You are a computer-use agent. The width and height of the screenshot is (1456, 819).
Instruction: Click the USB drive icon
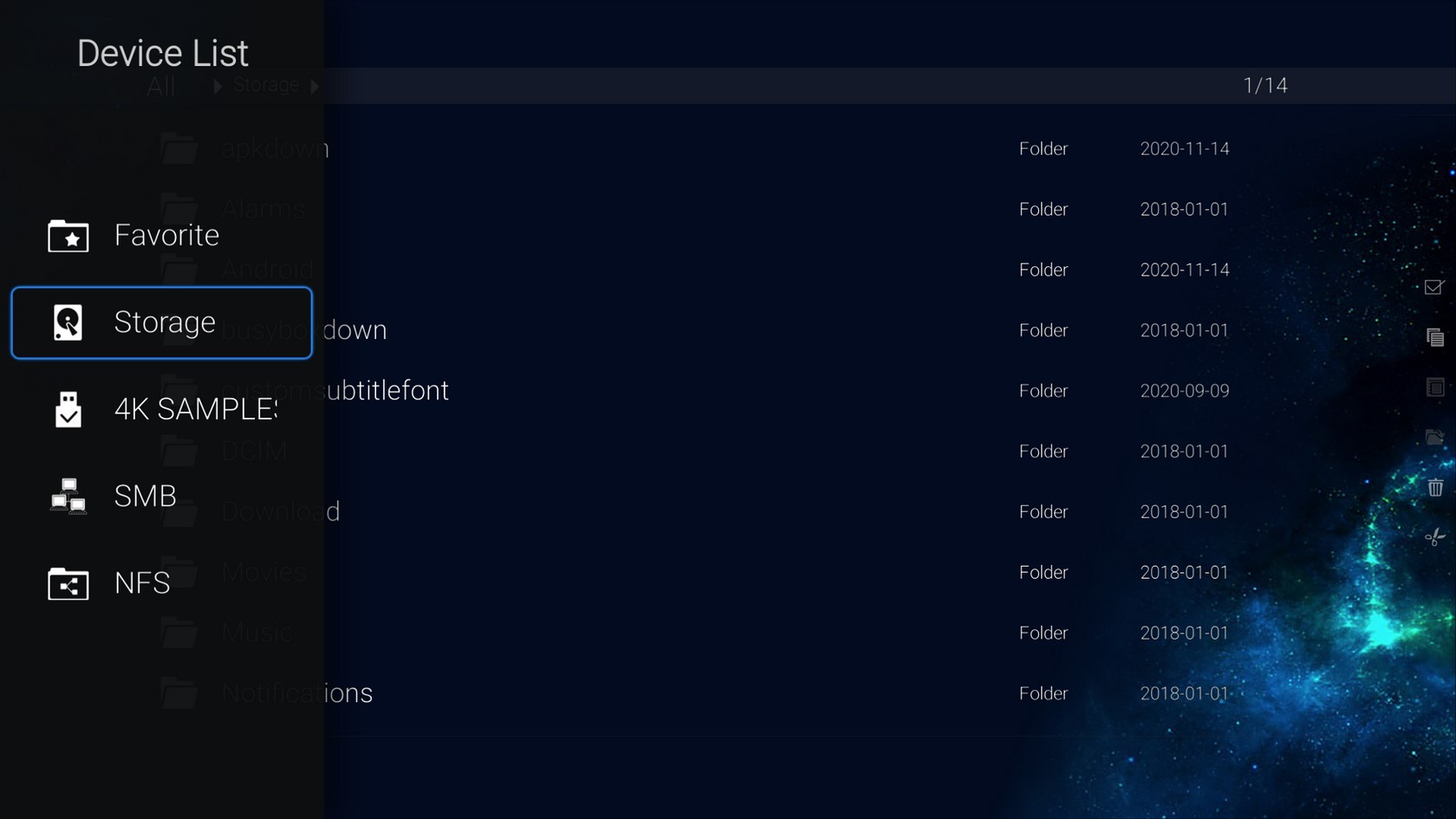click(68, 409)
